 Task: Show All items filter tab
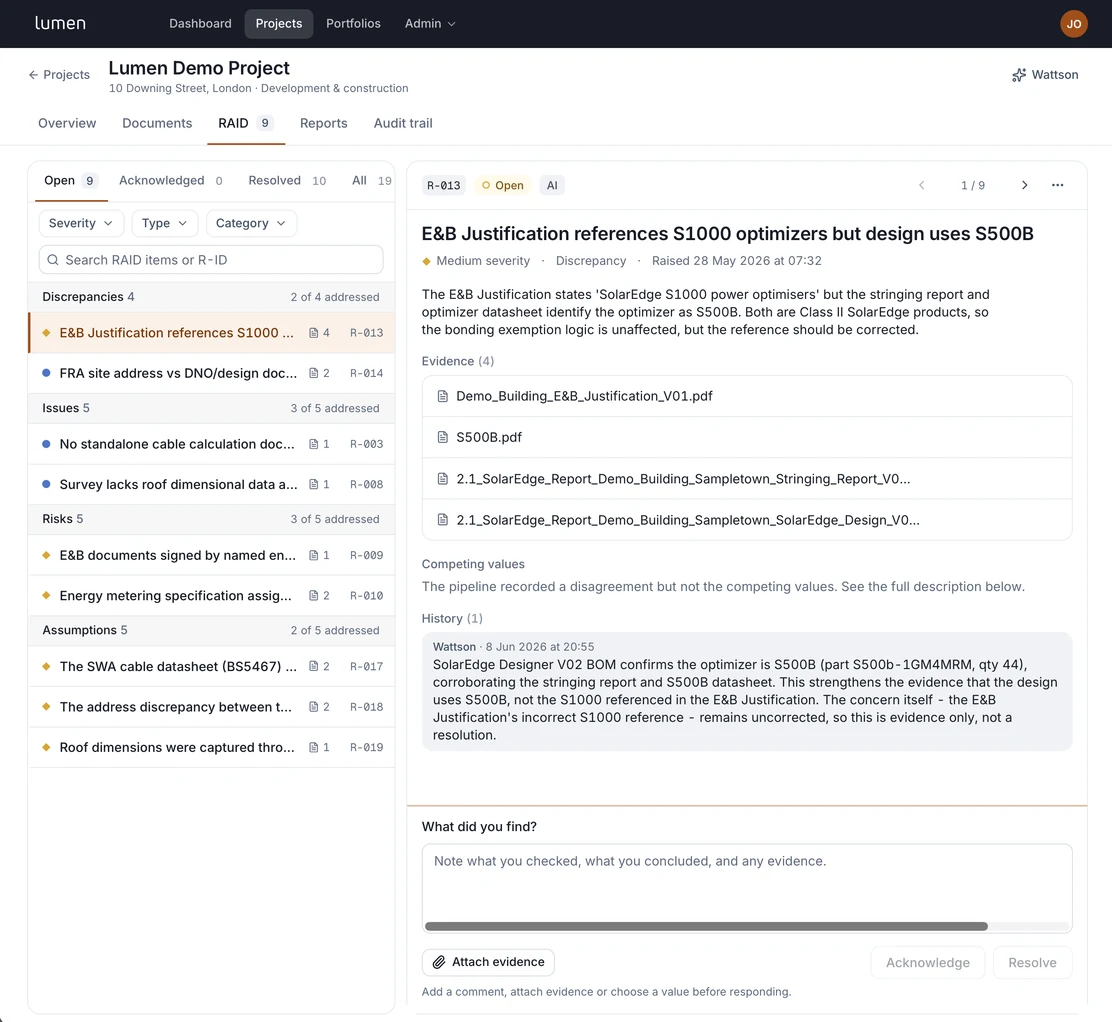point(371,180)
